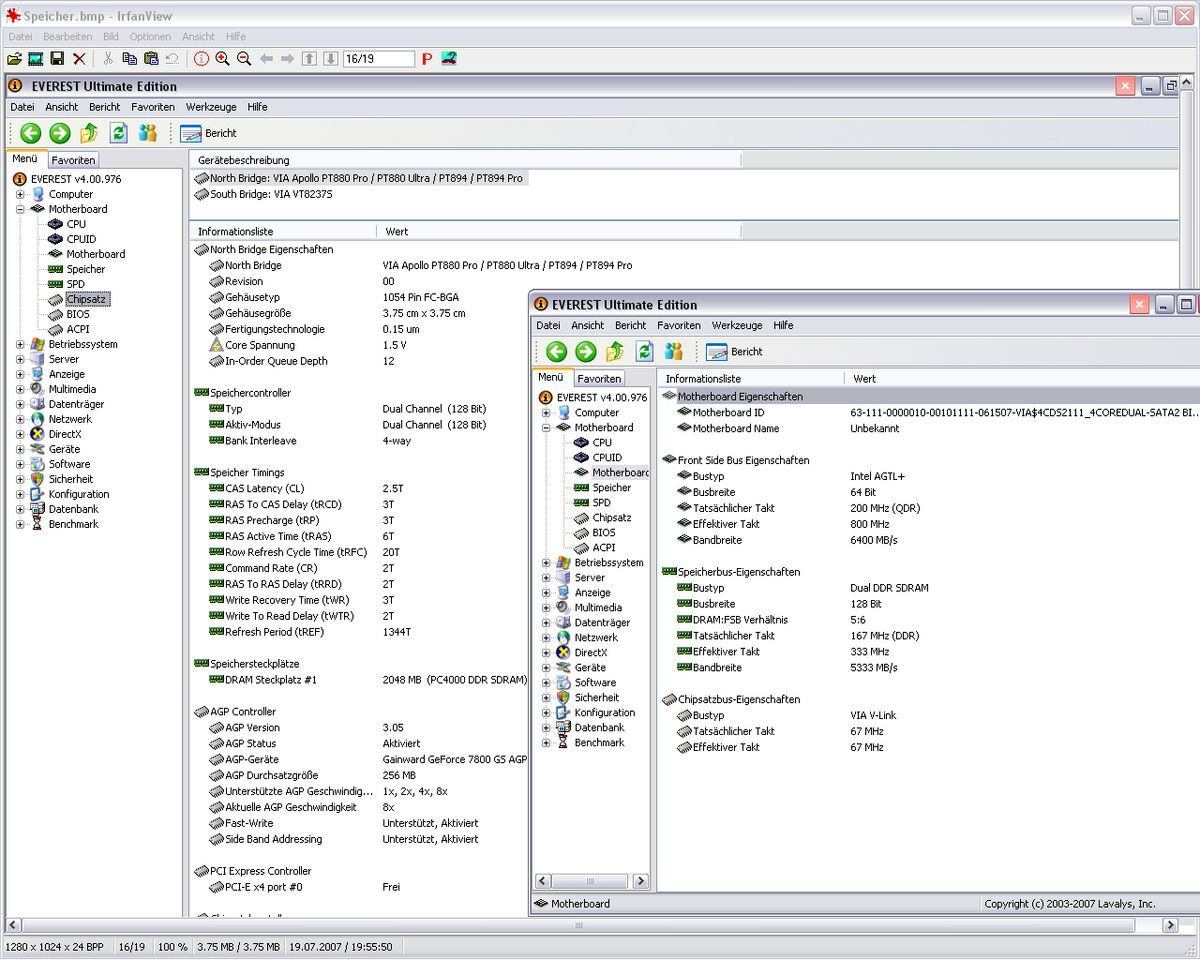Click the IrfanView paste icon
The width and height of the screenshot is (1200, 960).
click(151, 59)
